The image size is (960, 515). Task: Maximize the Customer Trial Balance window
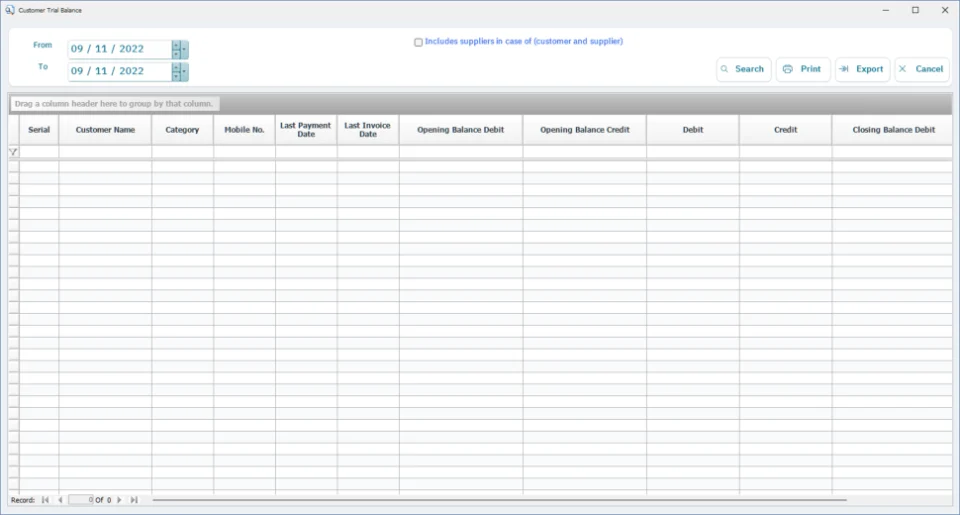[x=915, y=10]
